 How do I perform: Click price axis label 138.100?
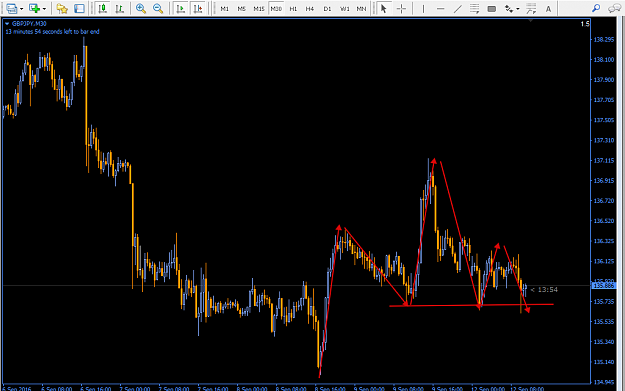pos(604,60)
